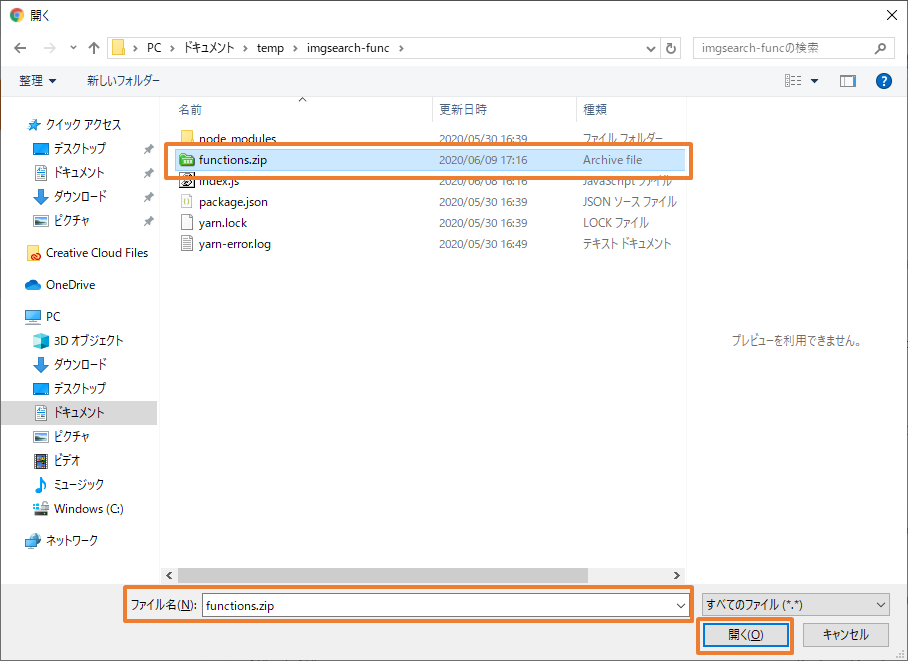Open the view options dropdown arrow

(x=814, y=81)
